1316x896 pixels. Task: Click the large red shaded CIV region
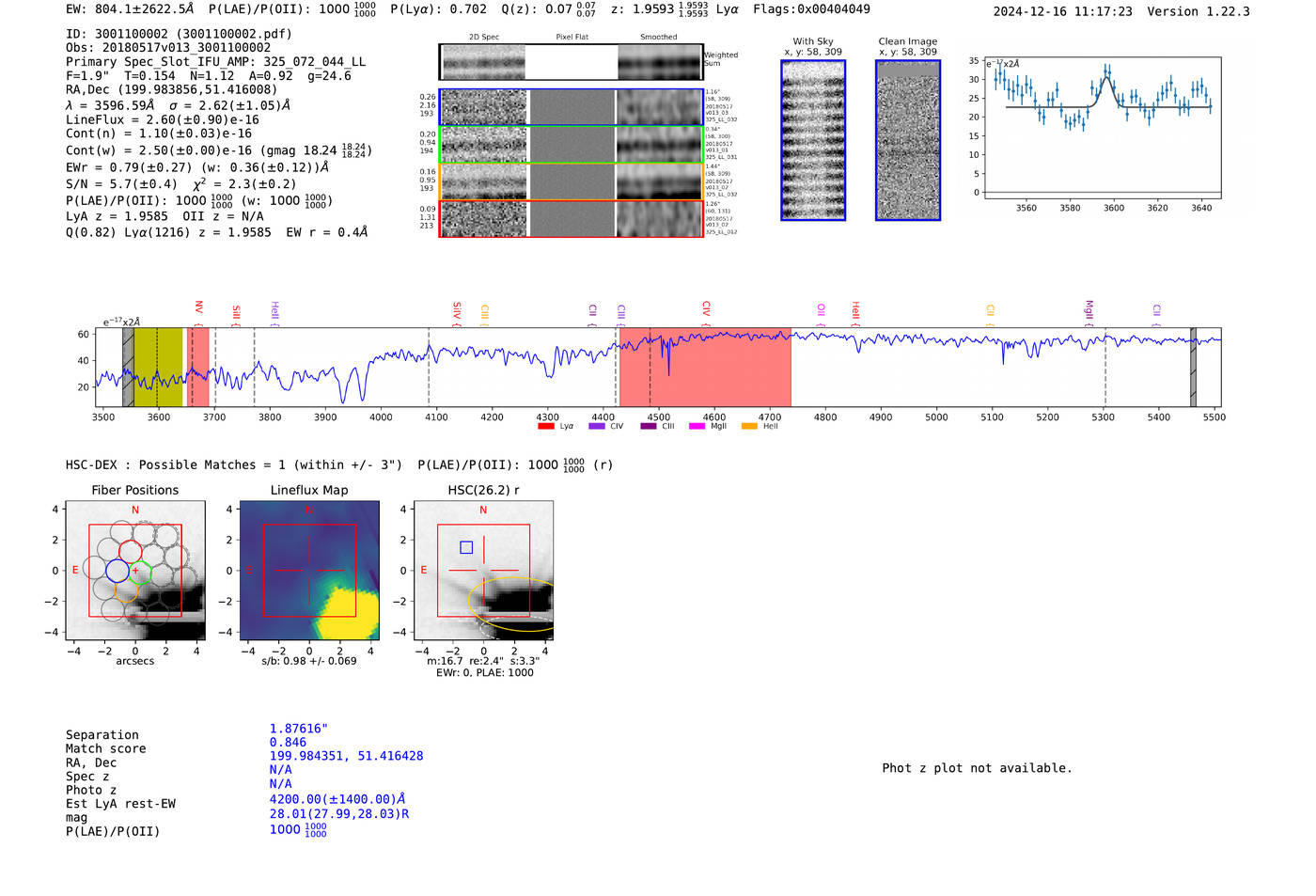point(705,367)
